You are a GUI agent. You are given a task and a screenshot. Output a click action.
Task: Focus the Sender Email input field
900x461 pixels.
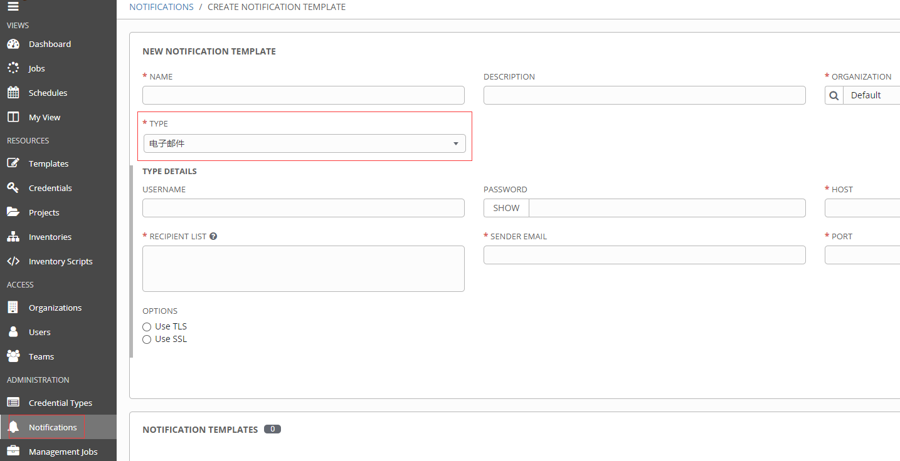(x=645, y=255)
